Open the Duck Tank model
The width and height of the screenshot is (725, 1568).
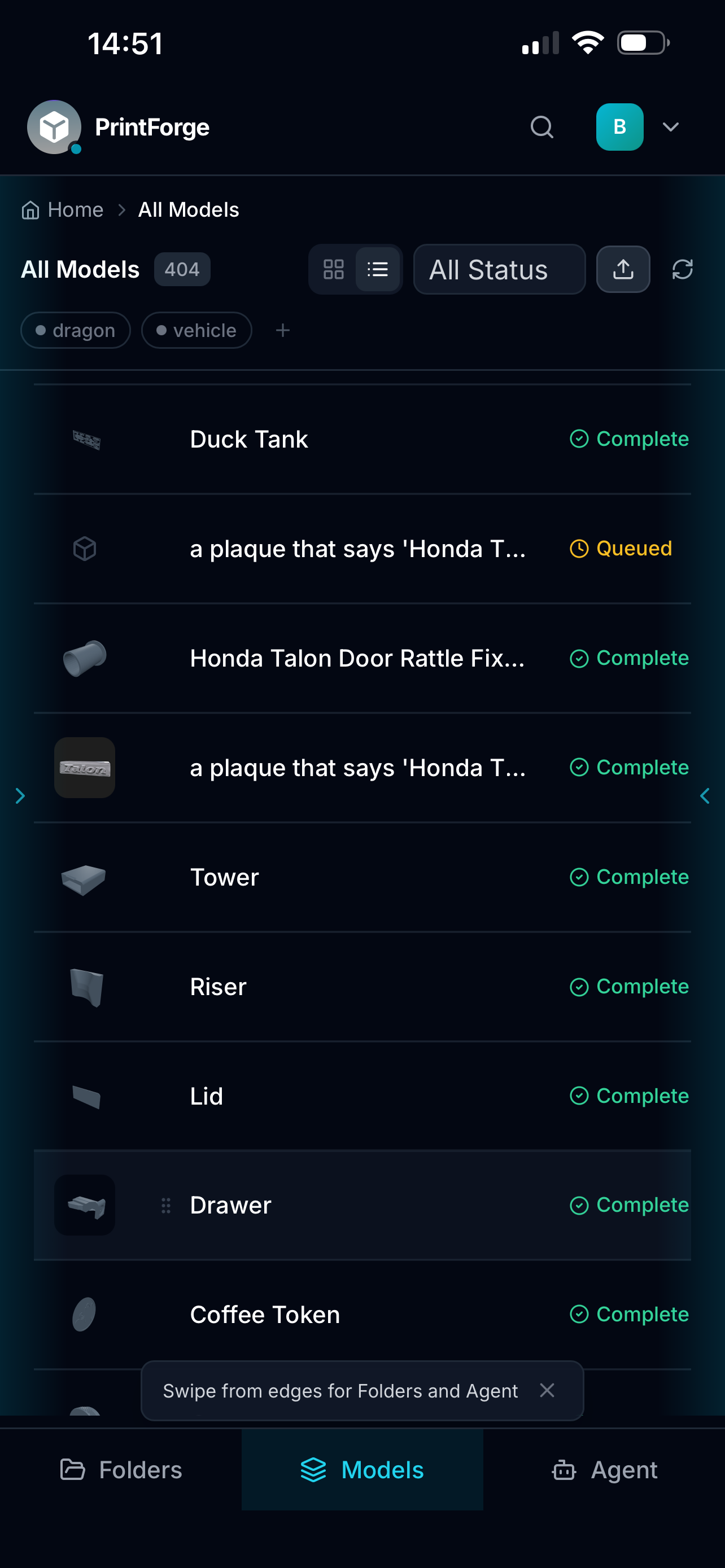(362, 439)
